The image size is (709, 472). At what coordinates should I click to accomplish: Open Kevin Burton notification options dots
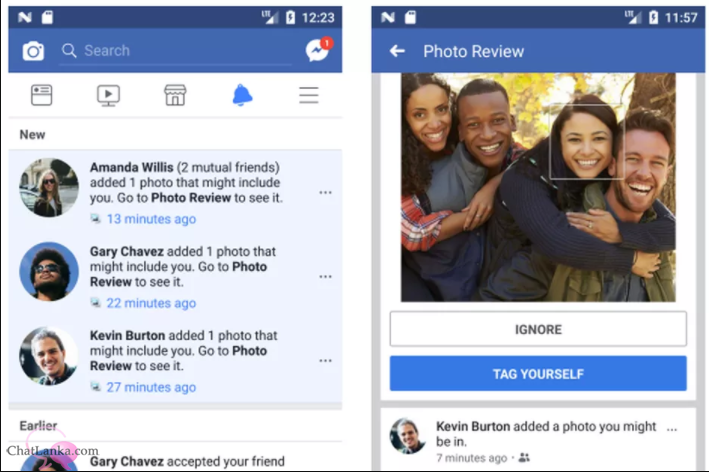pos(326,360)
